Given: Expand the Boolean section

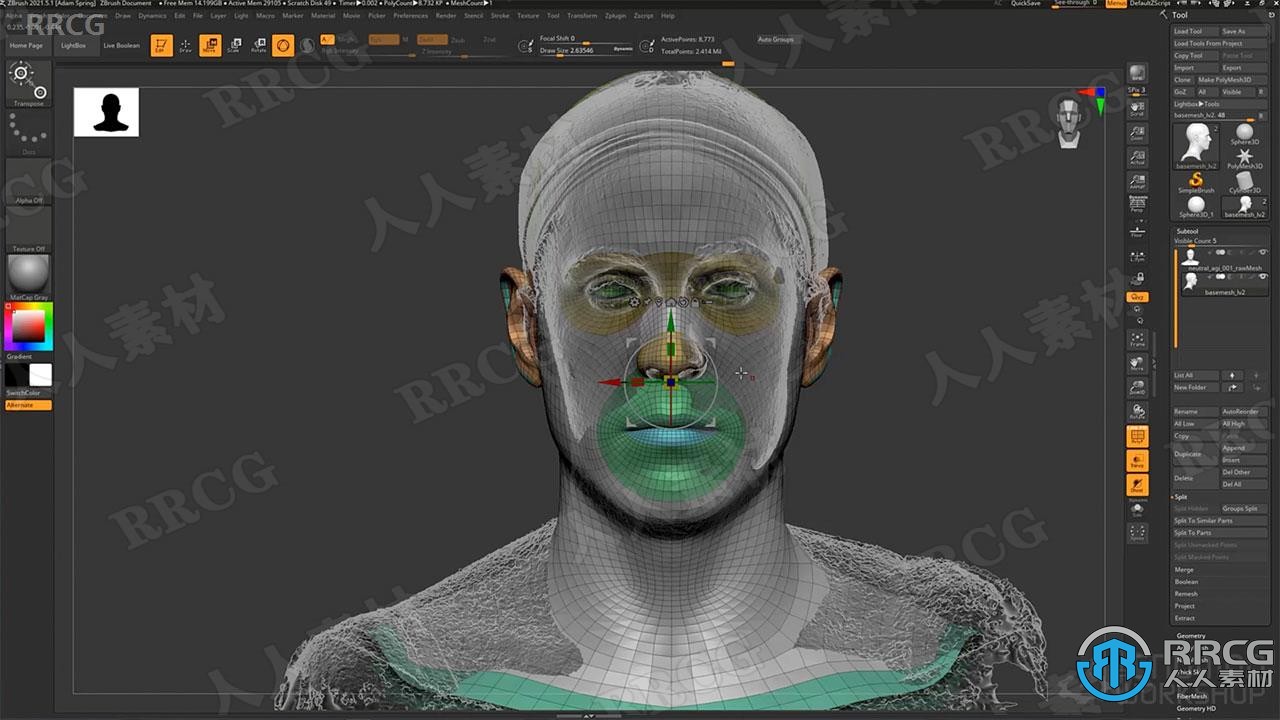Looking at the screenshot, I should (1186, 582).
